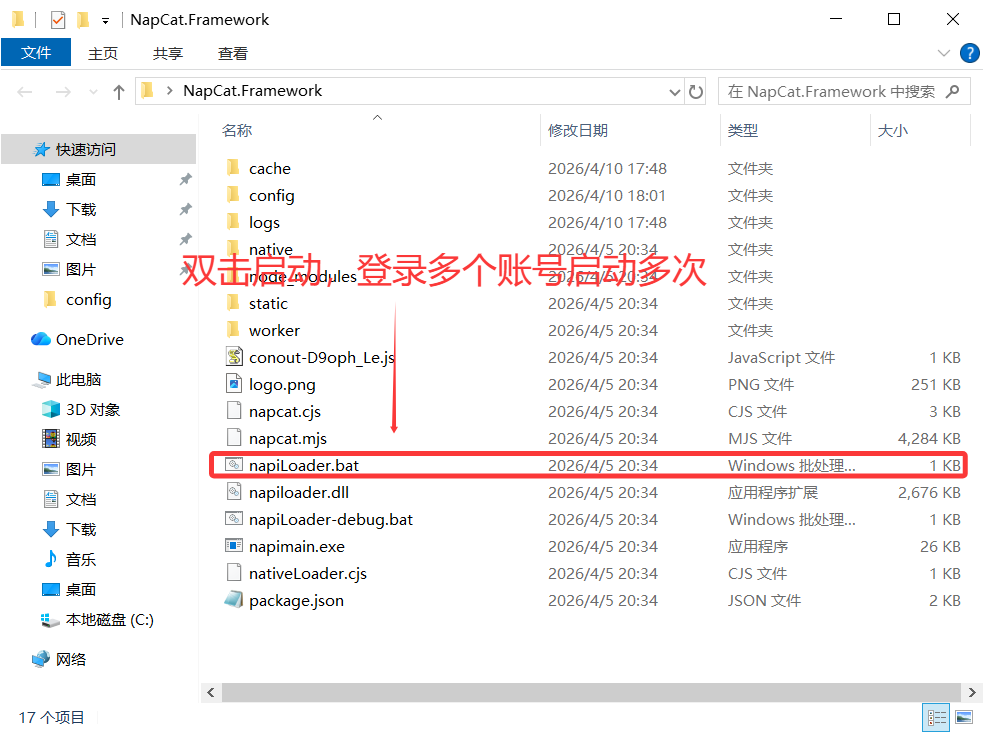Switch to the 查看 ribbon tab
984x733 pixels.
pos(232,53)
